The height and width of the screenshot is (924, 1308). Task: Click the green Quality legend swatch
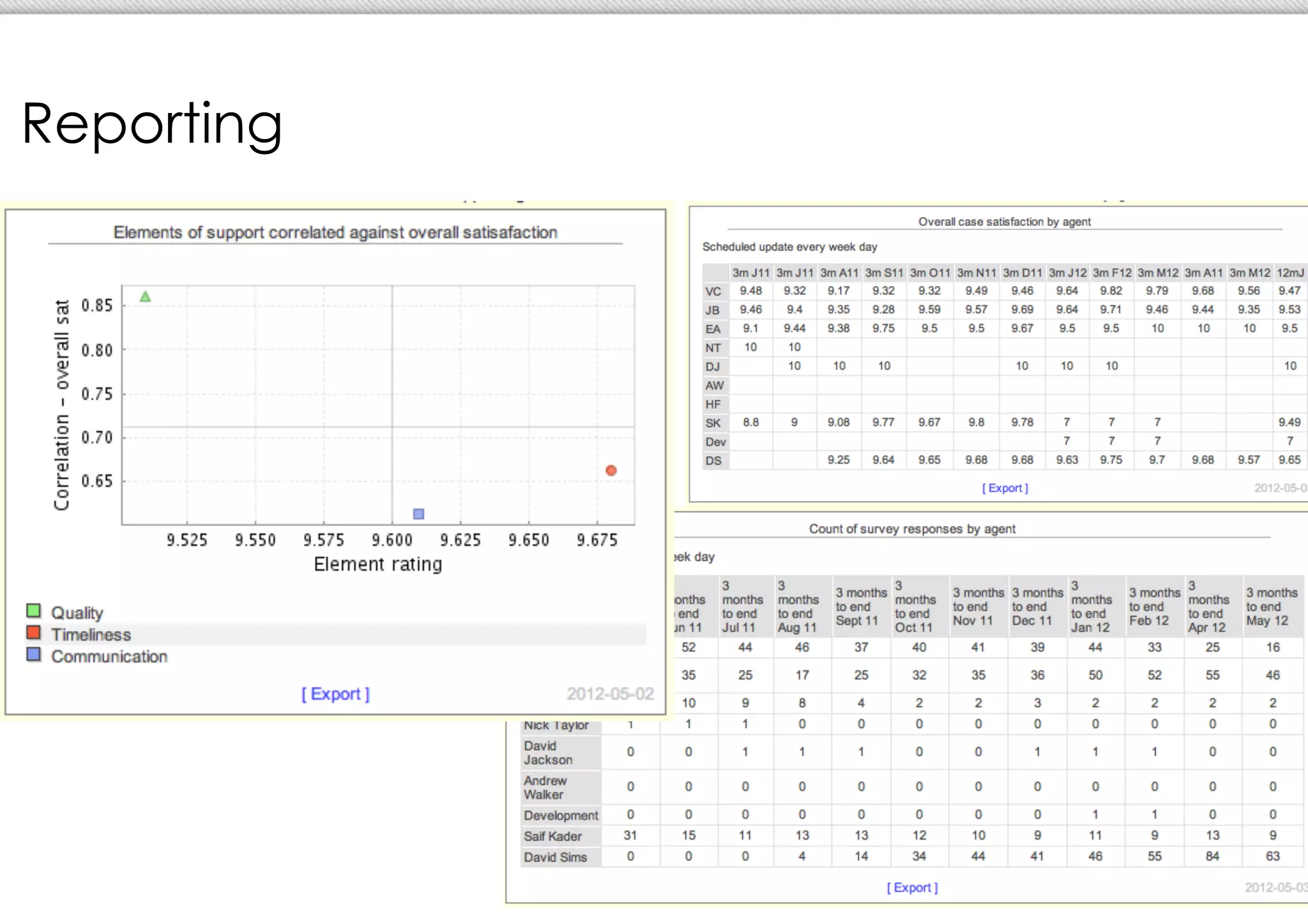point(34,611)
